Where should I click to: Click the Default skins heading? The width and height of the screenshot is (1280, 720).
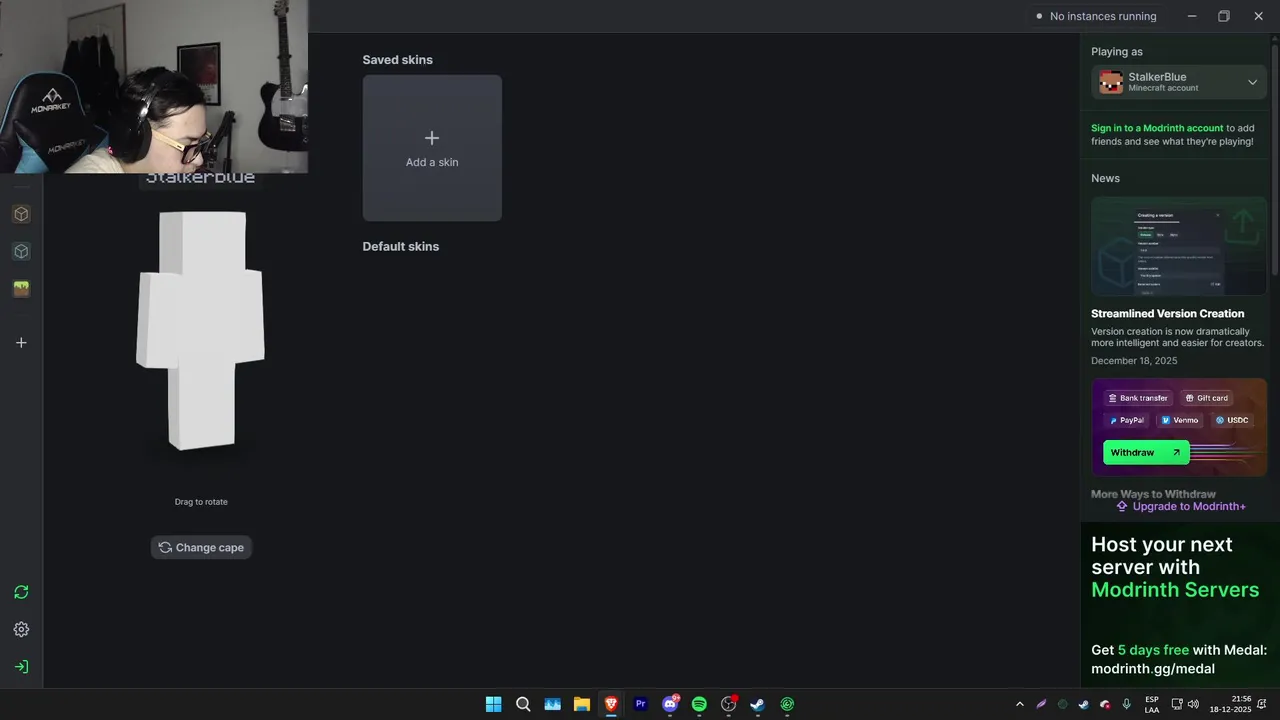400,246
